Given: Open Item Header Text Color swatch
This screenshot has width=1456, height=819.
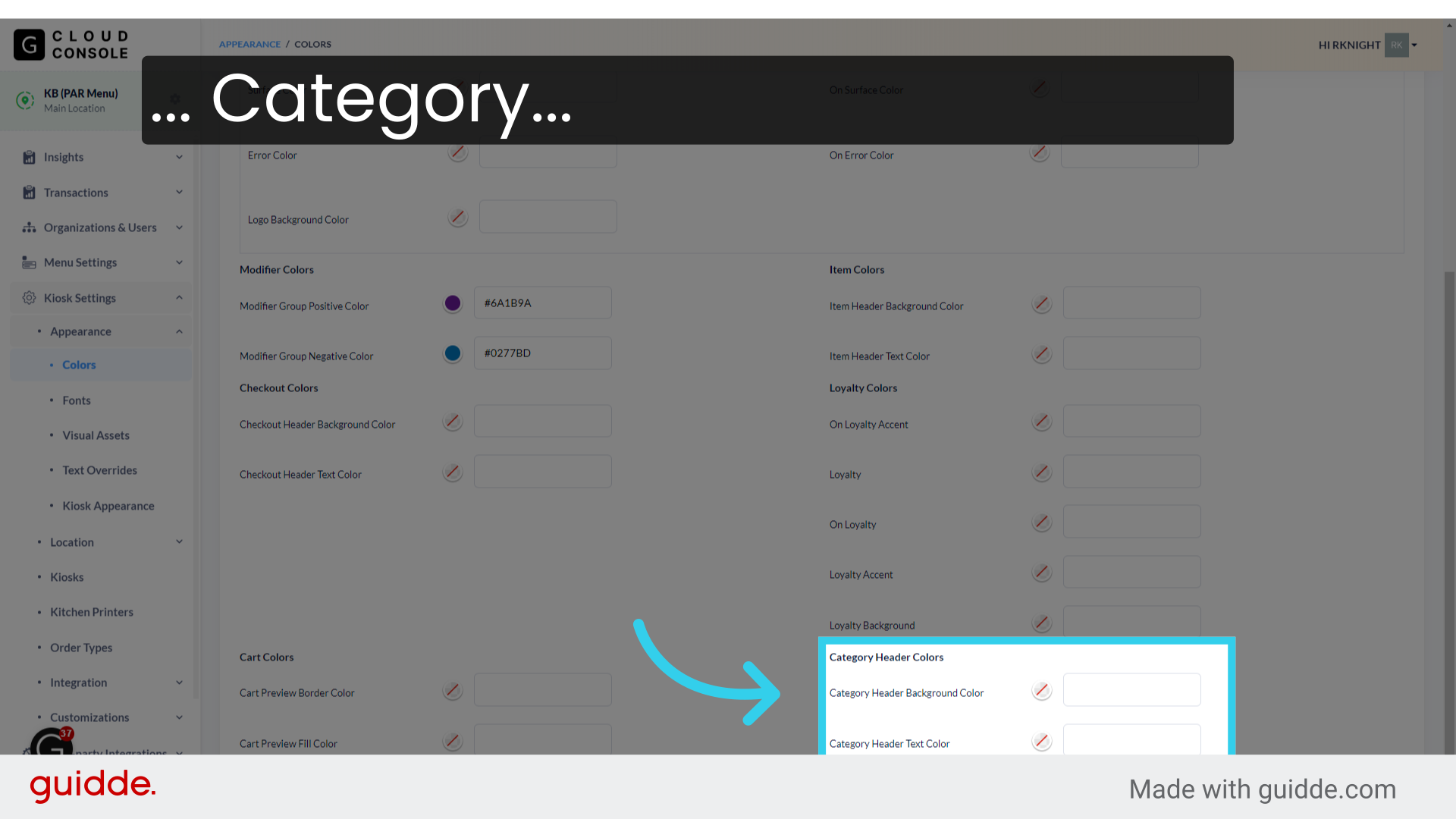Looking at the screenshot, I should tap(1042, 354).
